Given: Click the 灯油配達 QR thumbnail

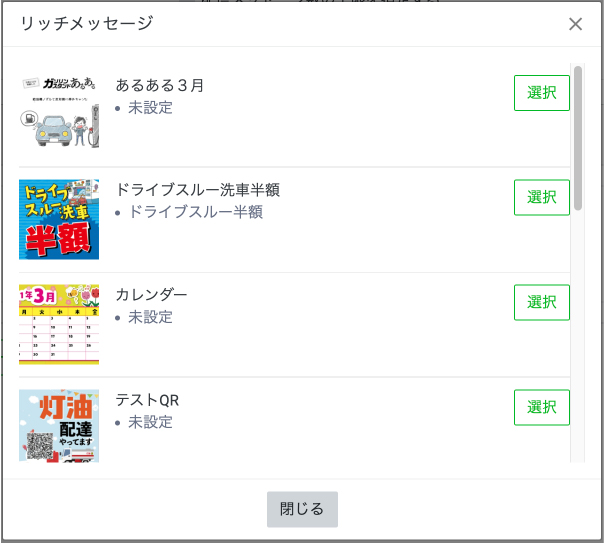Looking at the screenshot, I should pyautogui.click(x=59, y=426).
